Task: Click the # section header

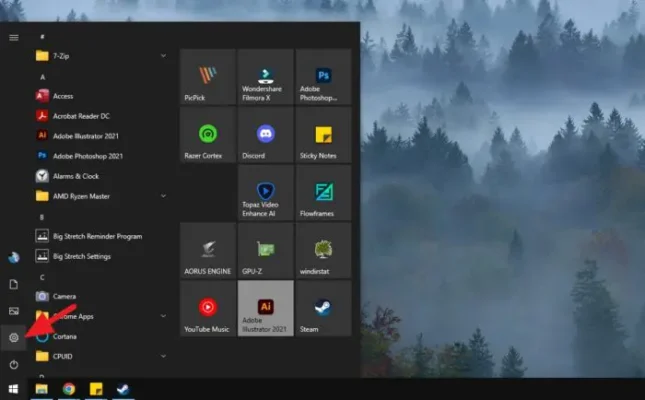Action: click(42, 37)
